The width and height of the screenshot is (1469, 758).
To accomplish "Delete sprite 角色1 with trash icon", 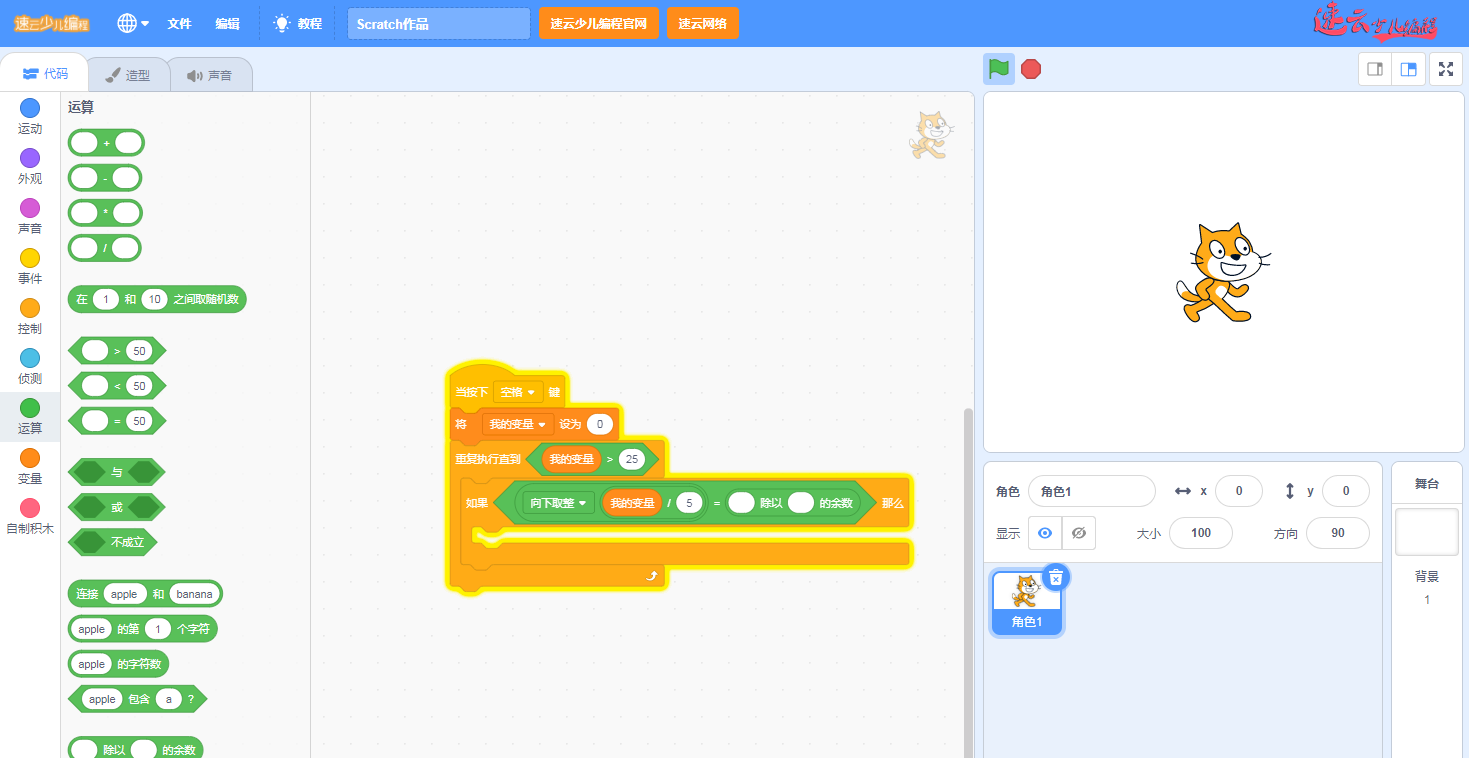I will 1056,577.
